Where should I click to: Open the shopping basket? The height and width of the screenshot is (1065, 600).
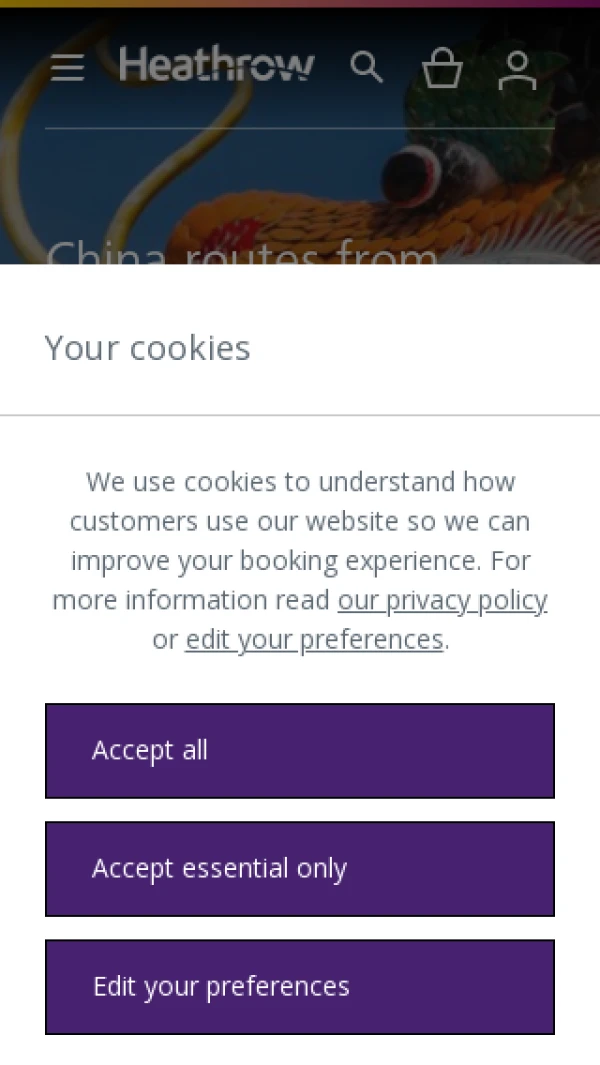(442, 69)
